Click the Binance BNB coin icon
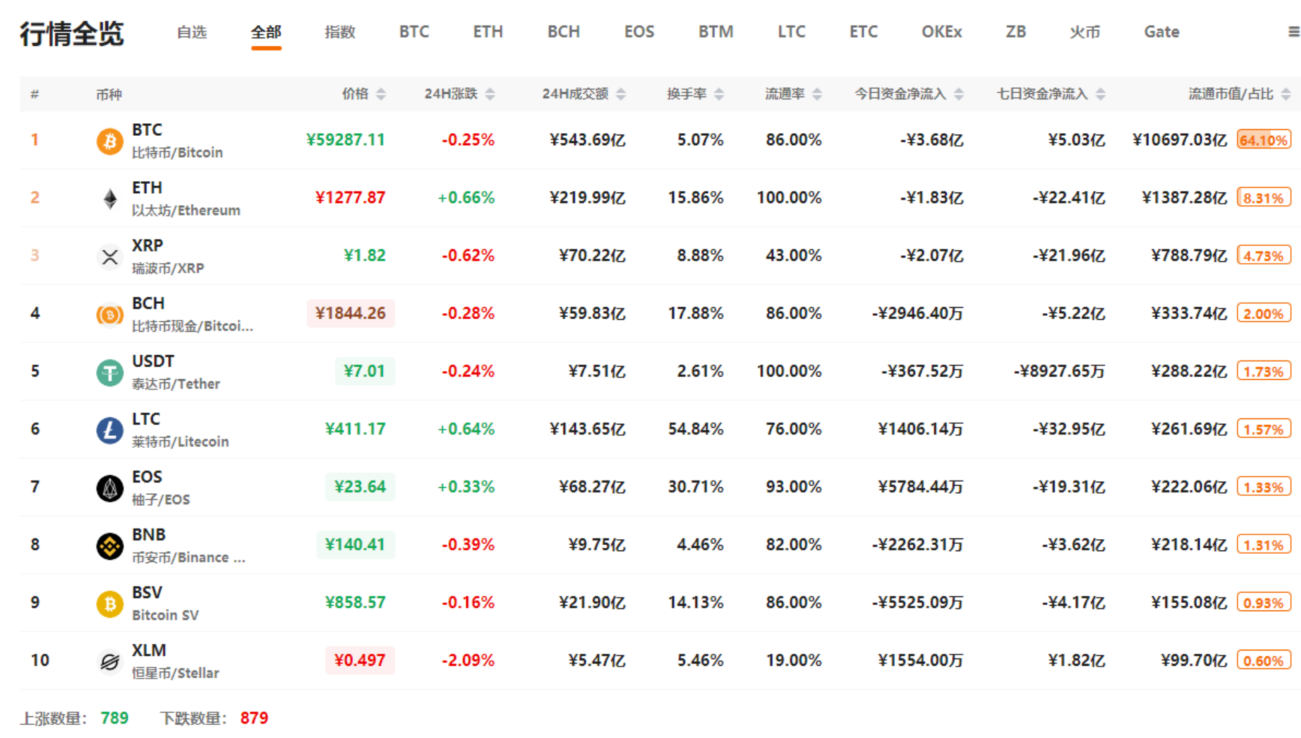The width and height of the screenshot is (1301, 738). pyautogui.click(x=109, y=546)
